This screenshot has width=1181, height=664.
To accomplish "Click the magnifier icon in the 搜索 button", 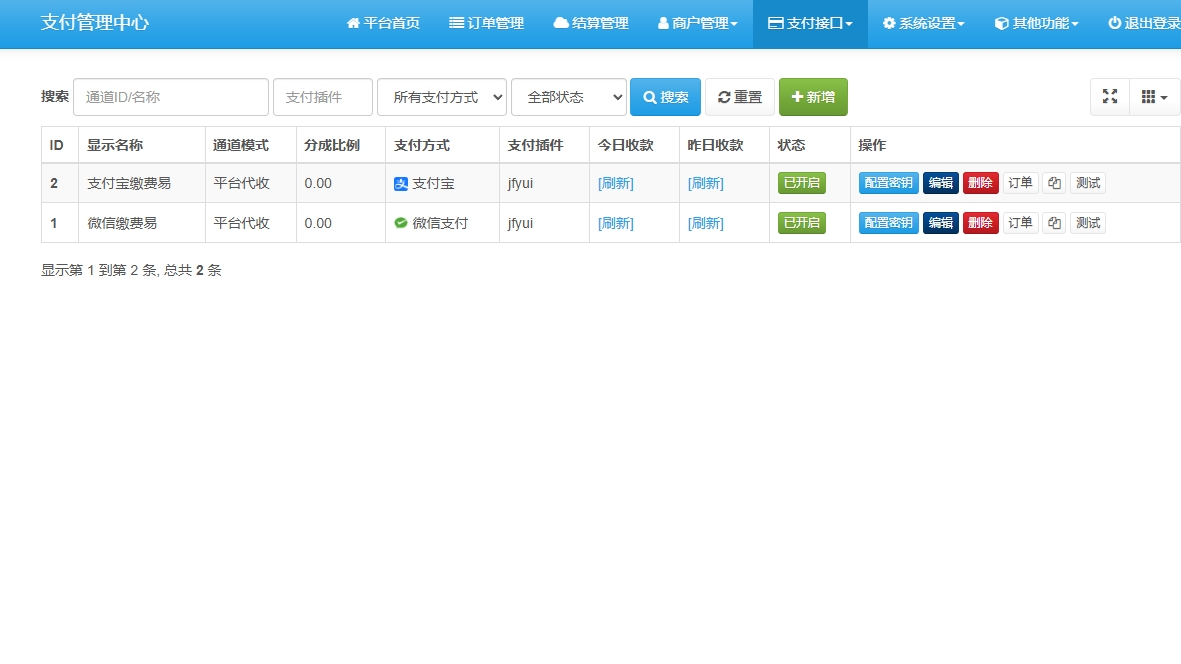I will pyautogui.click(x=650, y=97).
